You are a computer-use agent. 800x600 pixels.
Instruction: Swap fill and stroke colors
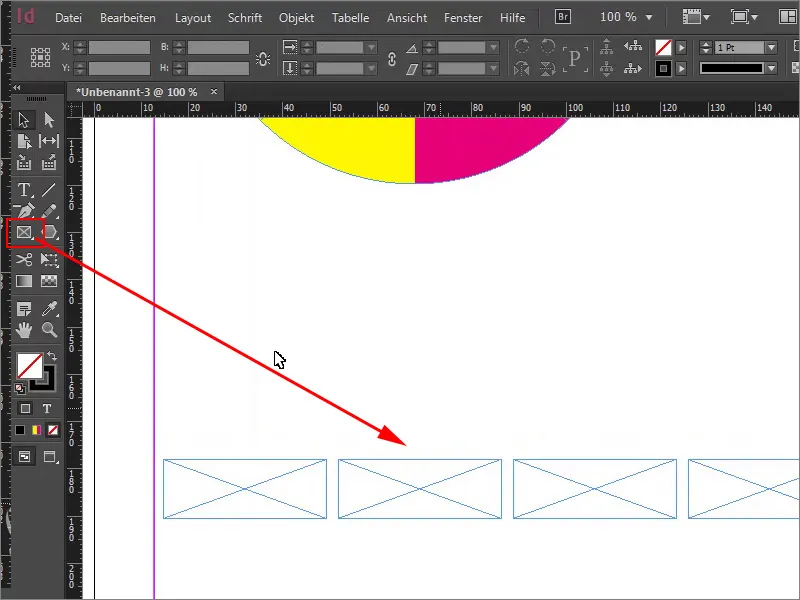point(52,356)
